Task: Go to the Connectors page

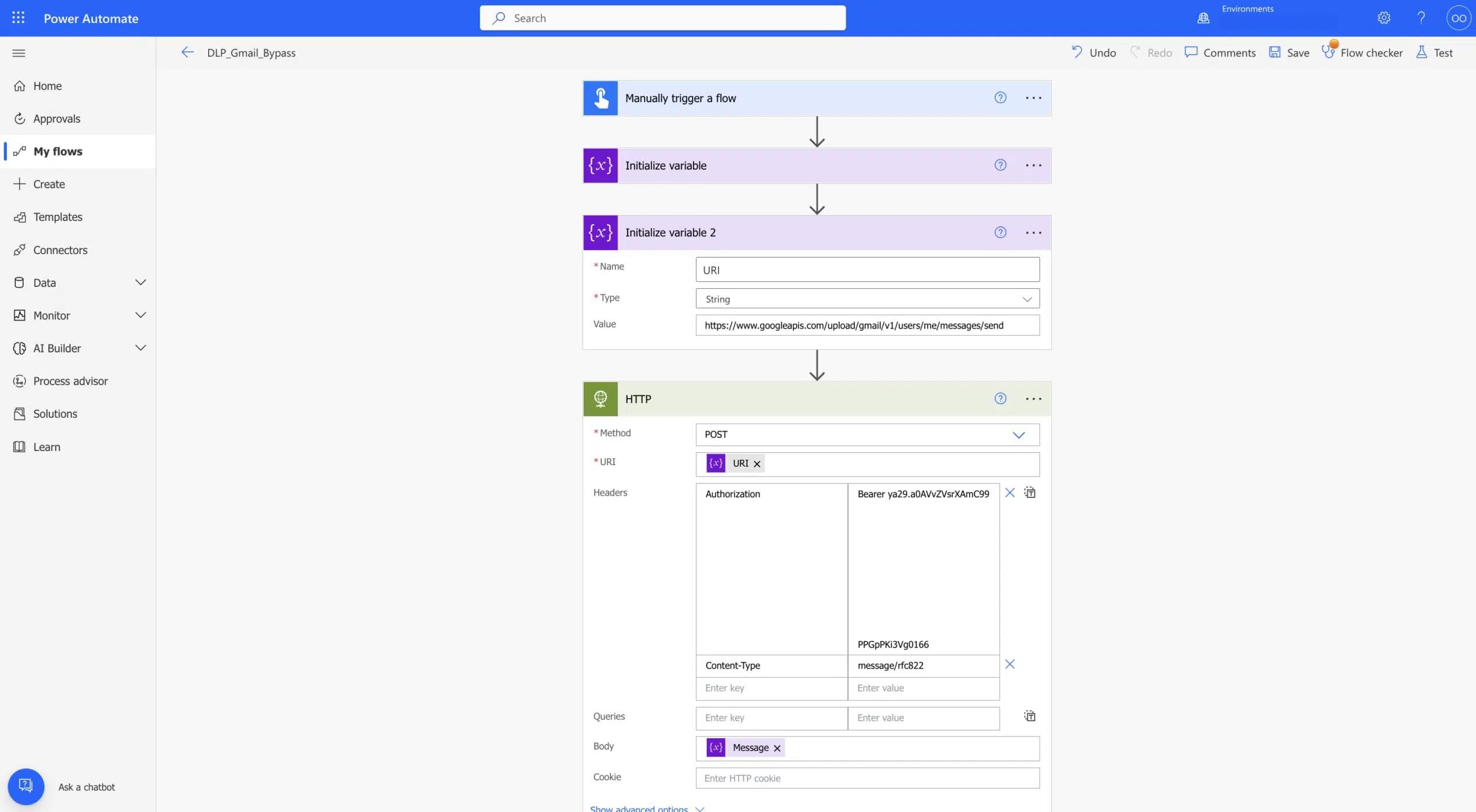Action: (60, 250)
